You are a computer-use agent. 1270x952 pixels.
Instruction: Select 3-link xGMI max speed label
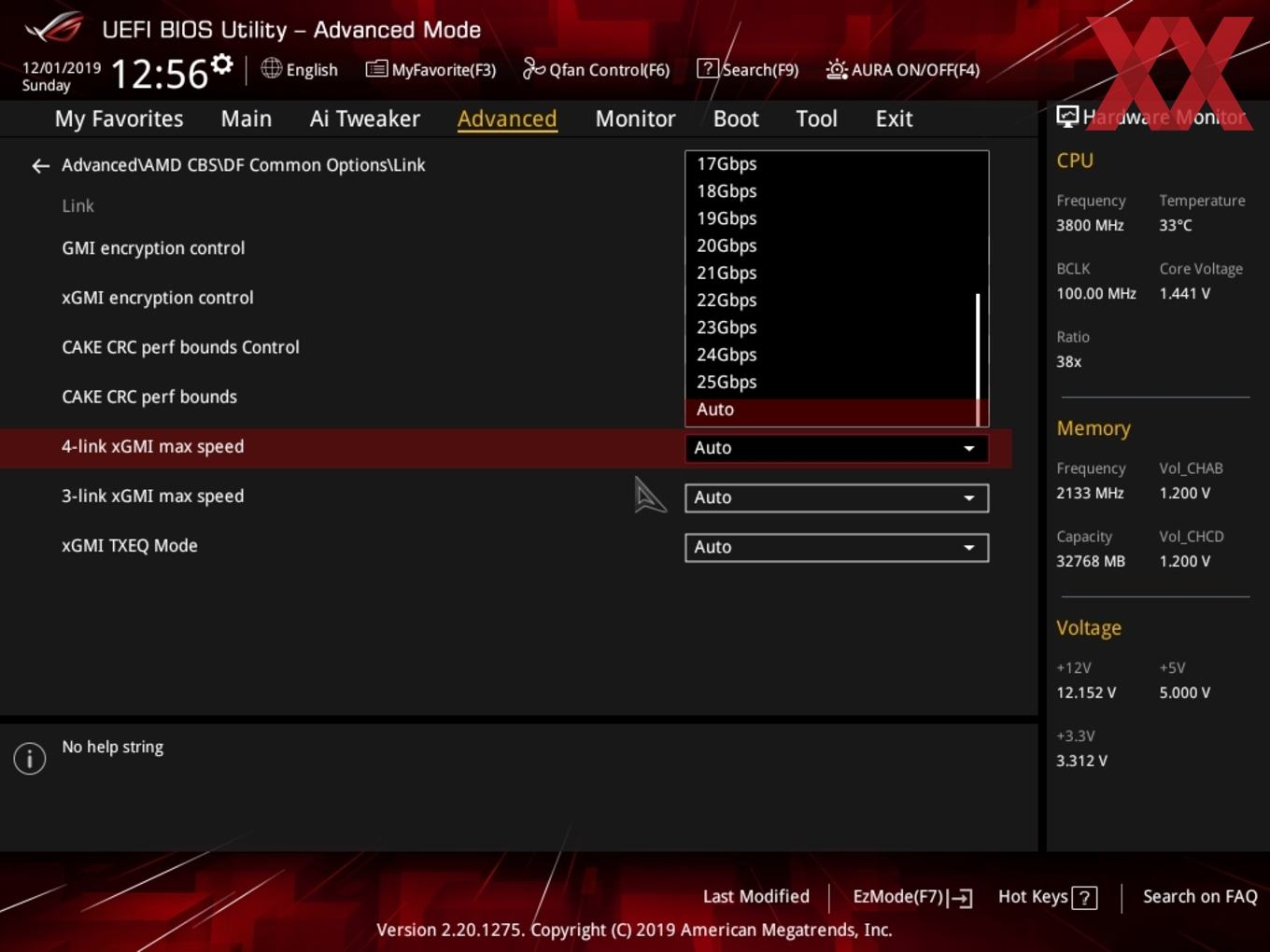[152, 496]
